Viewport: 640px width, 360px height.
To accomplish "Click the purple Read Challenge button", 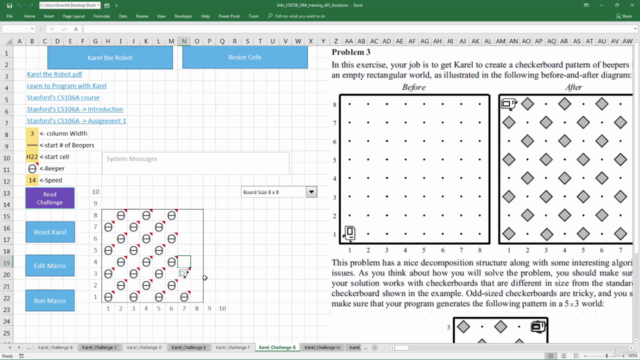I will [x=50, y=198].
